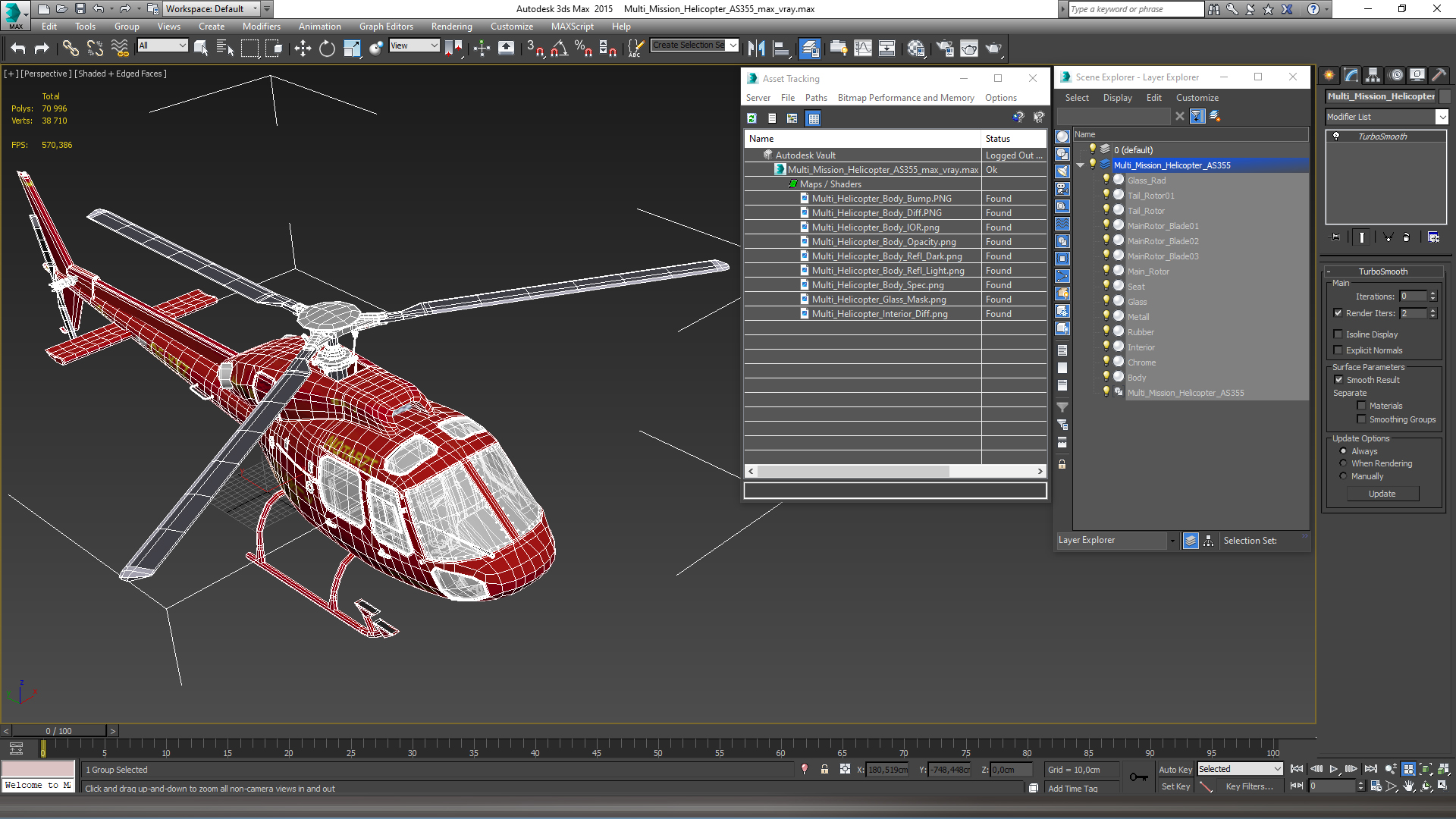Click the Set Key button
This screenshot has width=1456, height=819.
coord(1175,786)
